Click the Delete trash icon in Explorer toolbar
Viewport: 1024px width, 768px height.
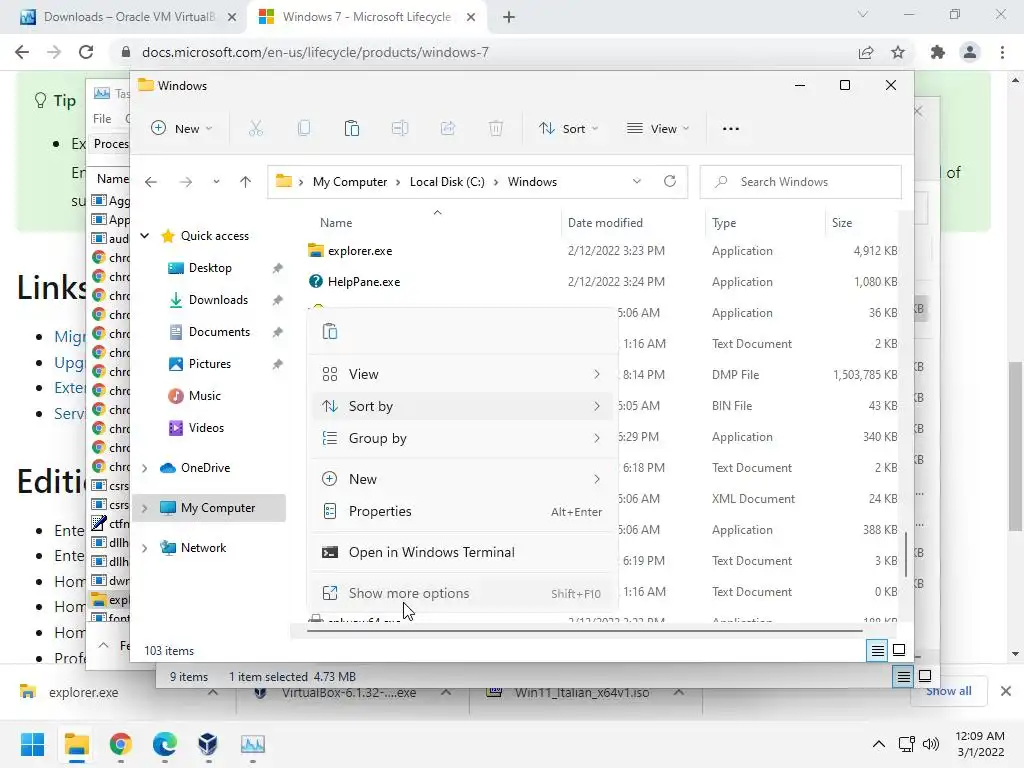point(496,129)
